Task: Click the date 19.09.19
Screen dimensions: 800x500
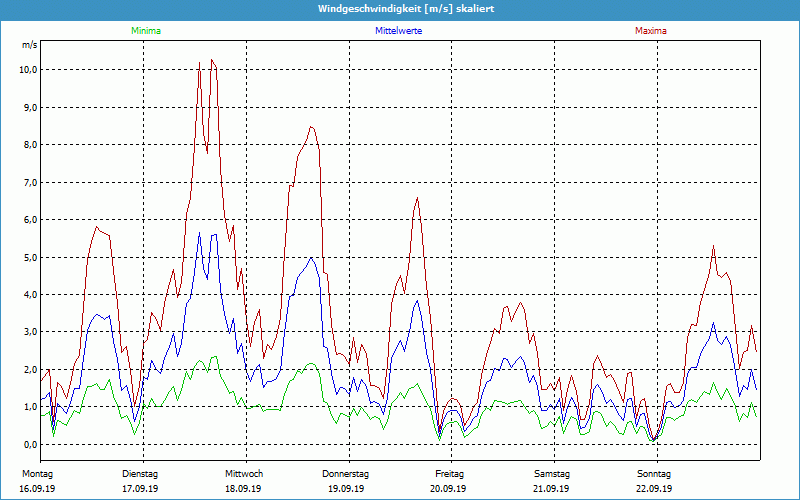Action: click(x=346, y=489)
